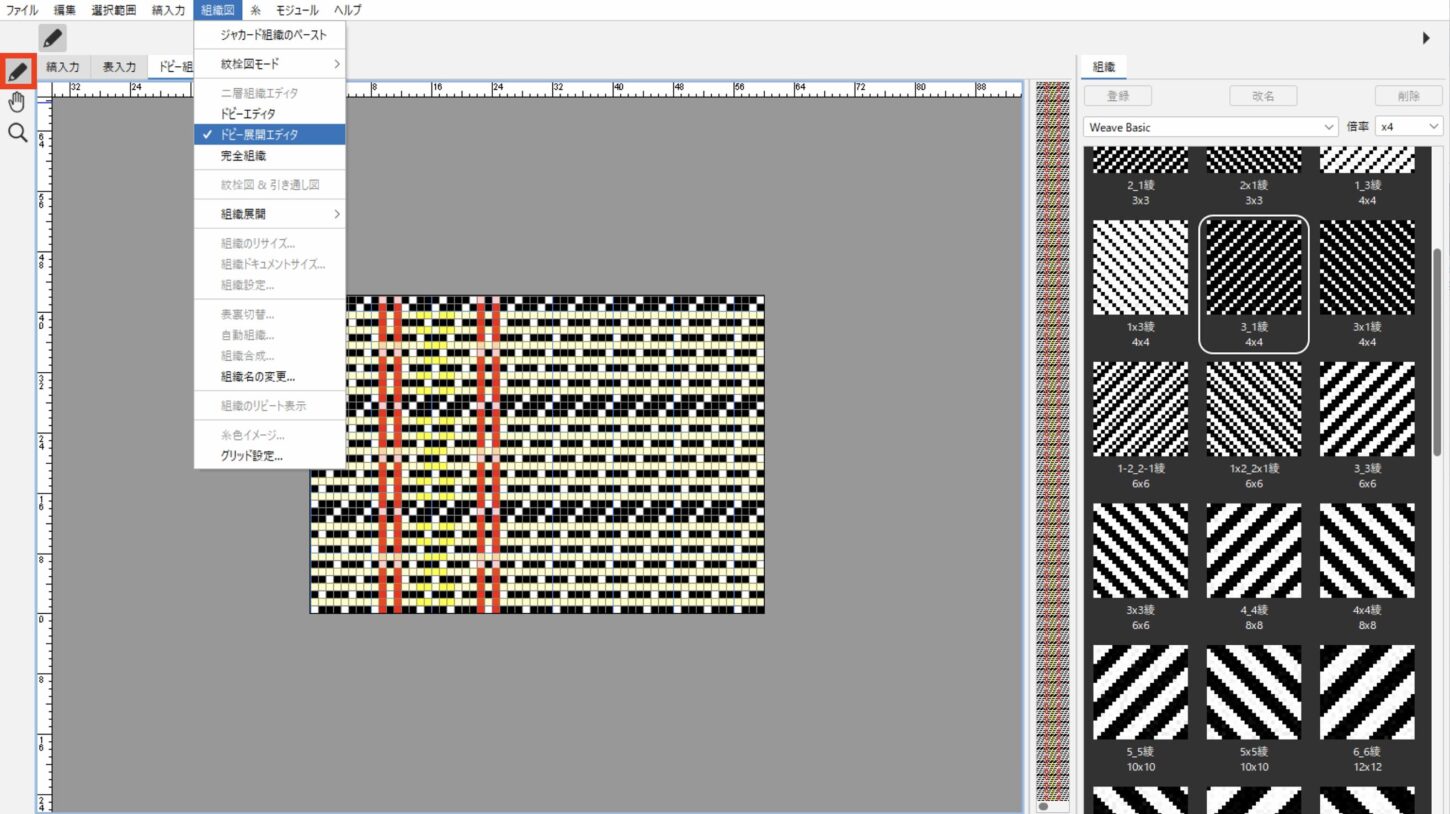Expand the 紋栓図モード submenu
1450x814 pixels.
(x=270, y=64)
